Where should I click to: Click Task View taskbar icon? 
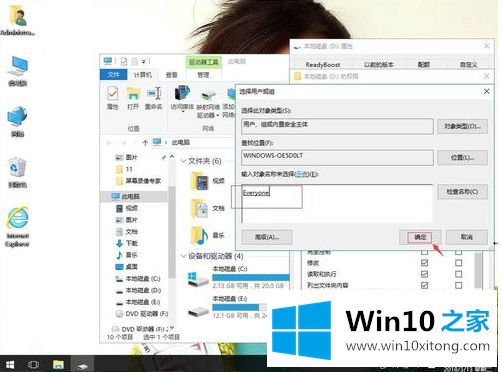[33, 364]
